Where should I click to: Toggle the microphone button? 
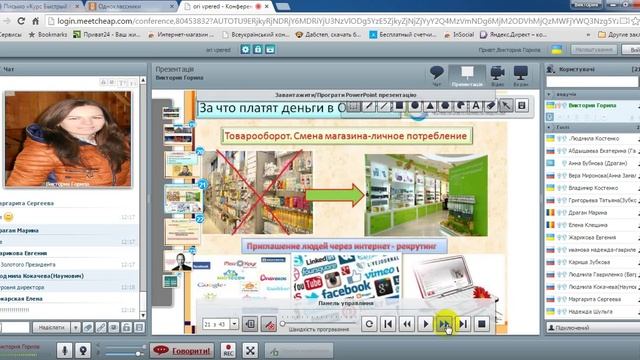coord(64,350)
